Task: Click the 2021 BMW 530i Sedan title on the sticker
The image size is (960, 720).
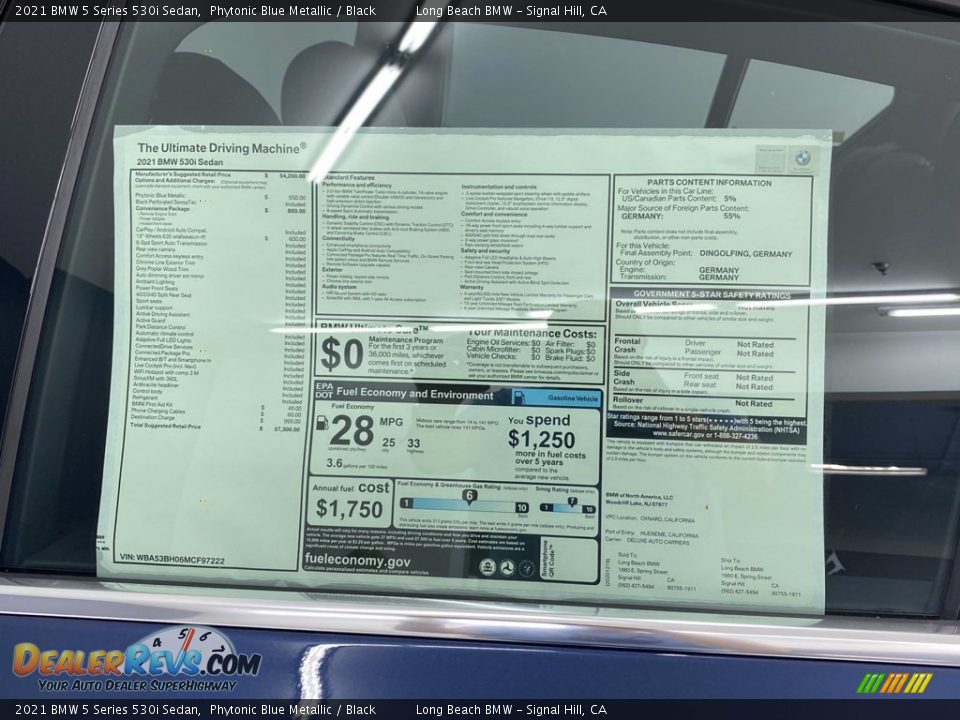Action: (x=179, y=162)
